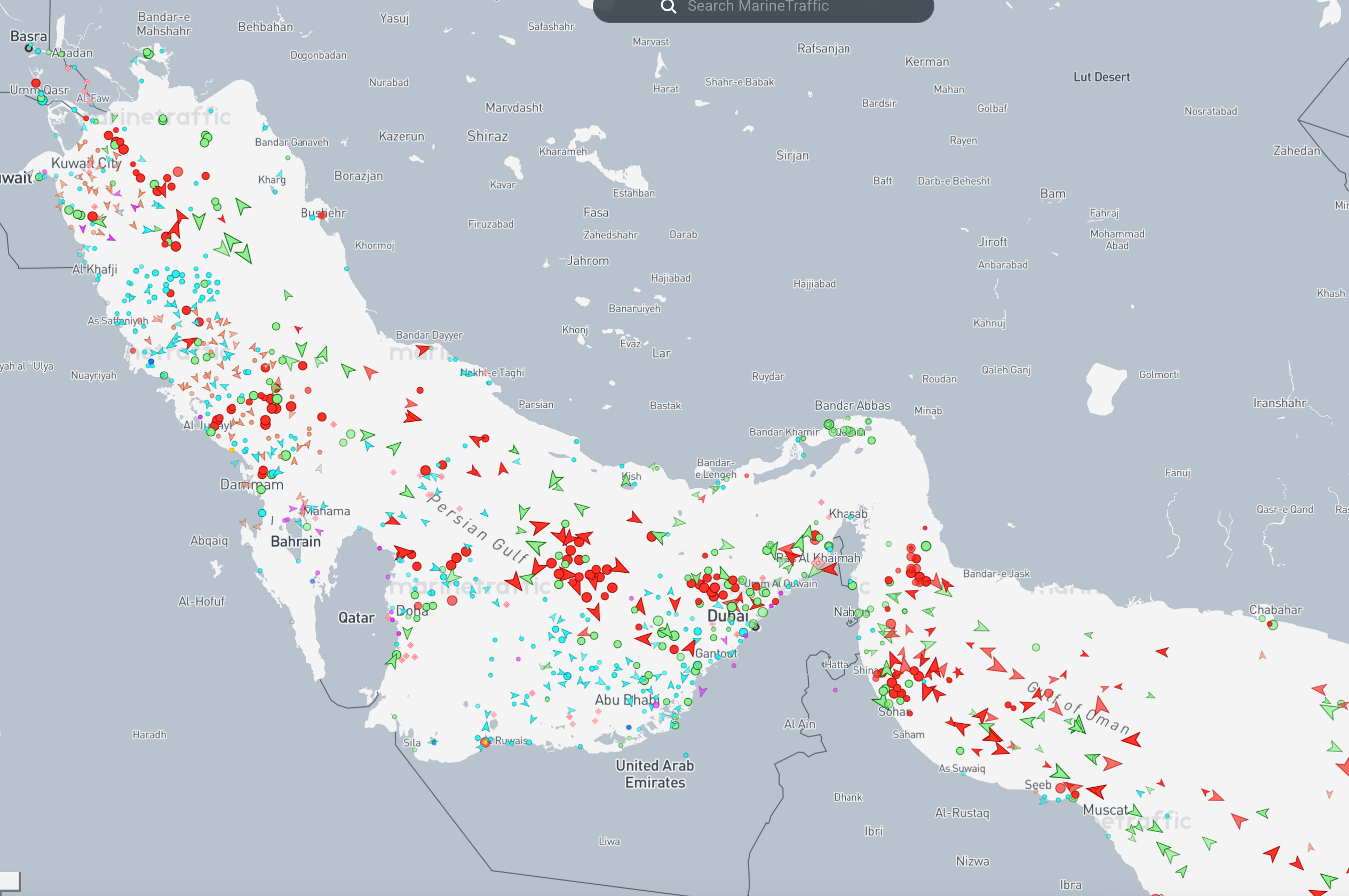Select the black ring marker at Basra
This screenshot has height=896, width=1349.
(x=29, y=49)
